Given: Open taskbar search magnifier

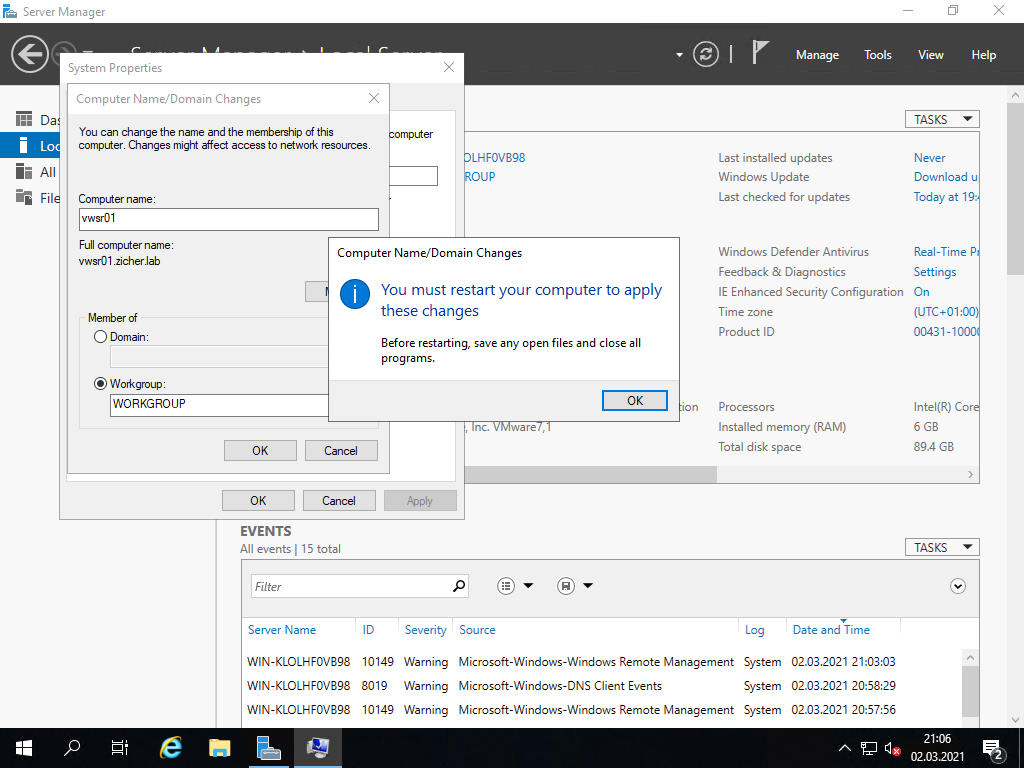Looking at the screenshot, I should [x=72, y=747].
